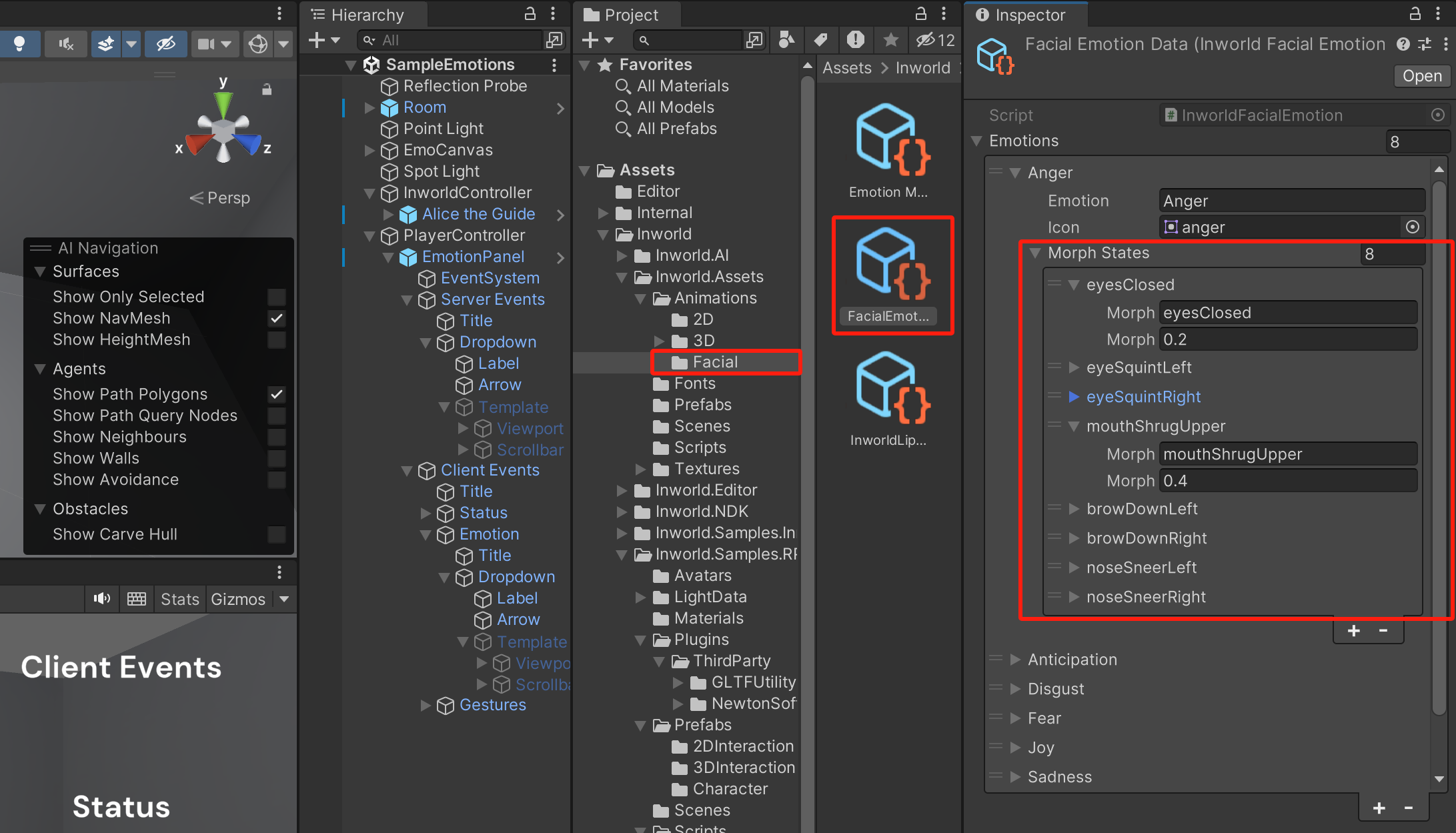Click All Prefabs in Favorites

(677, 129)
